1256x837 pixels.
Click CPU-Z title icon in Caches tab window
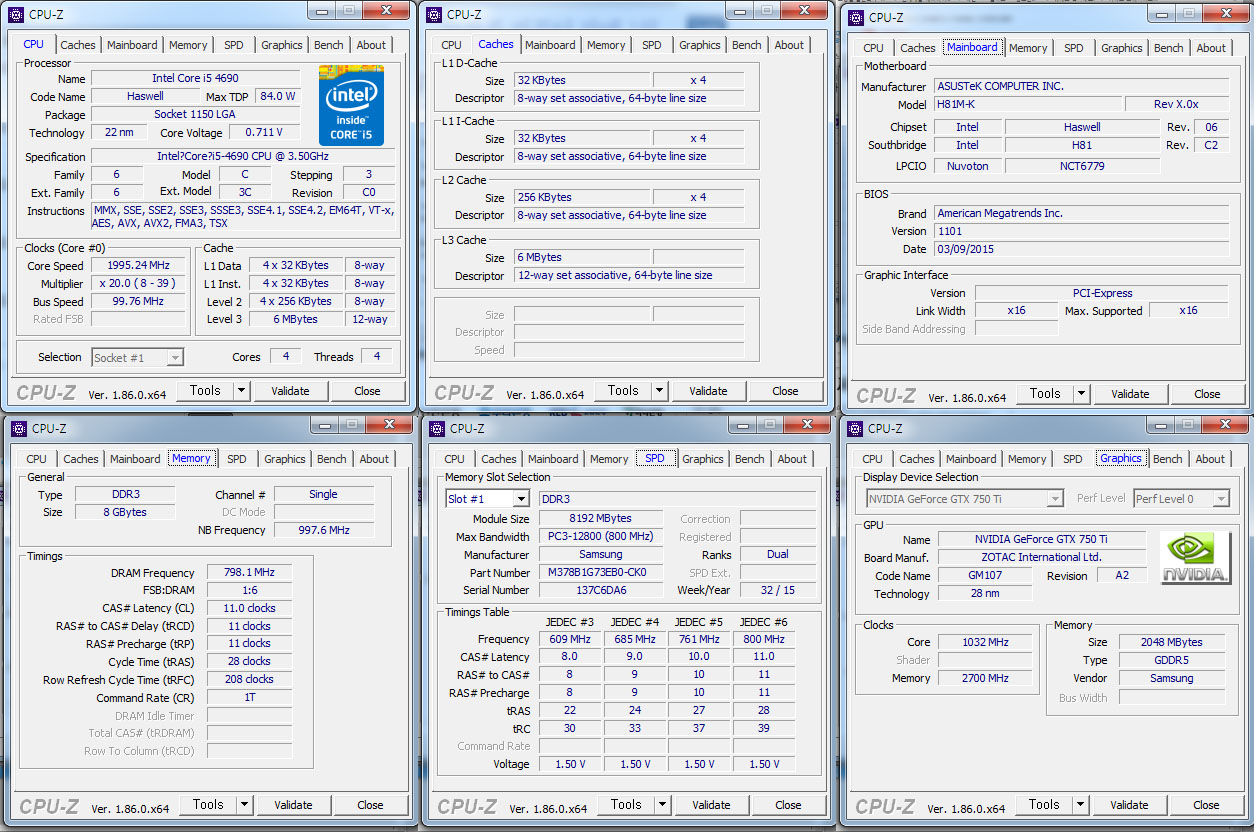click(435, 14)
